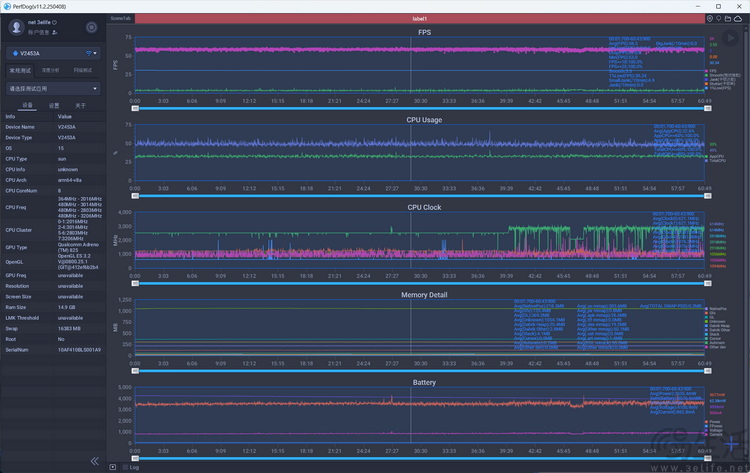Open the menu icon beside the username
Screen dimensions: 750x473
pos(92,27)
